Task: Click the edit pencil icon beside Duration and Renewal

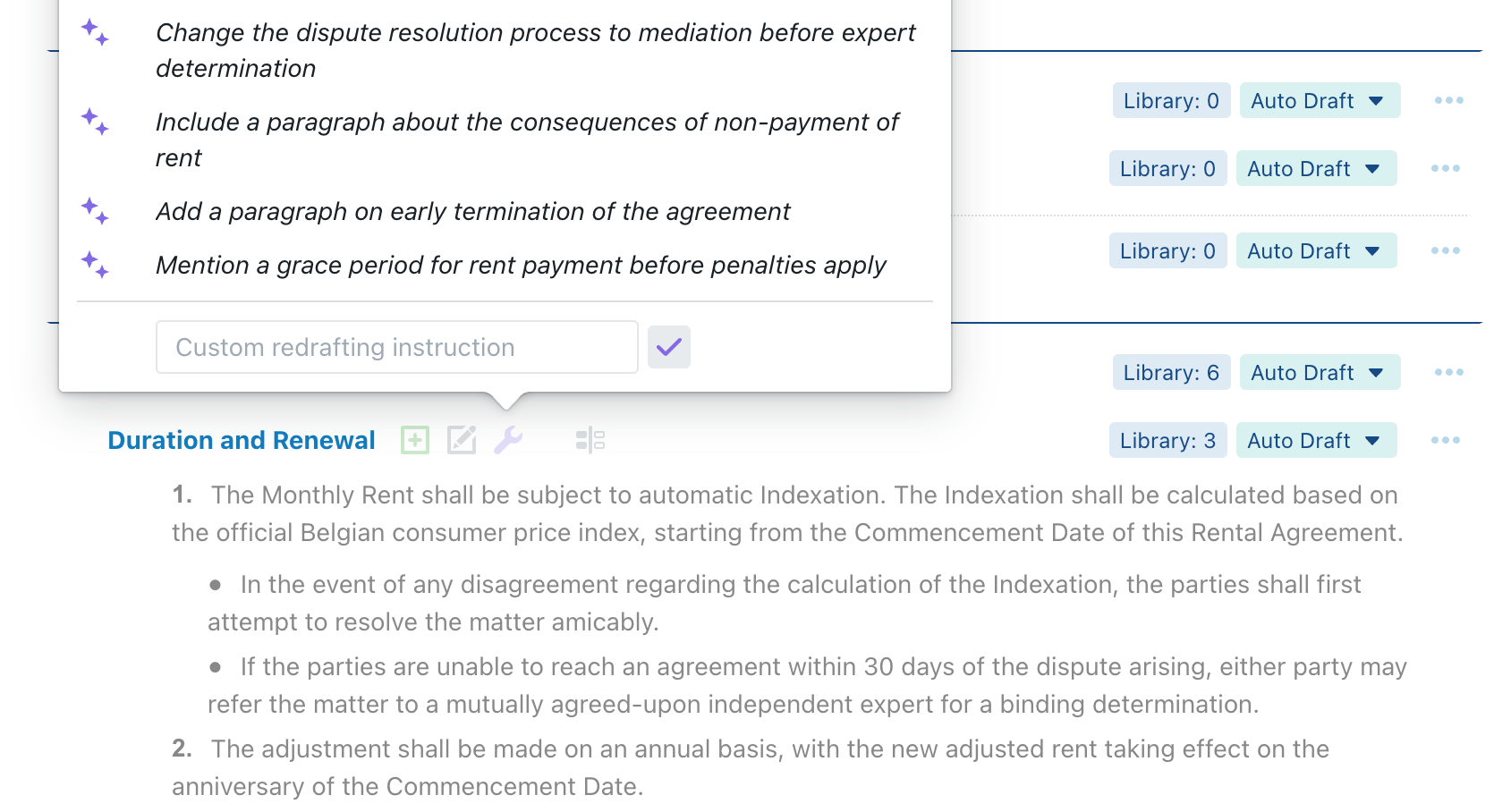Action: [462, 440]
